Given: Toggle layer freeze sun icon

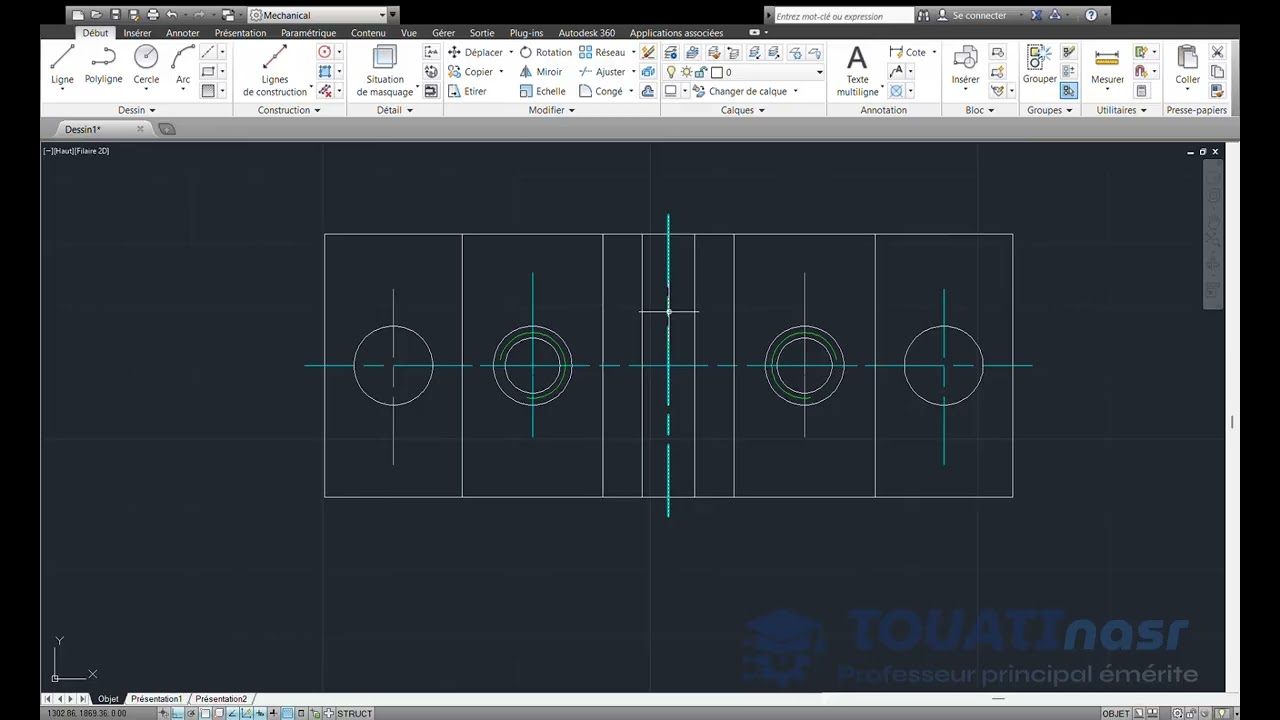Looking at the screenshot, I should (x=686, y=72).
